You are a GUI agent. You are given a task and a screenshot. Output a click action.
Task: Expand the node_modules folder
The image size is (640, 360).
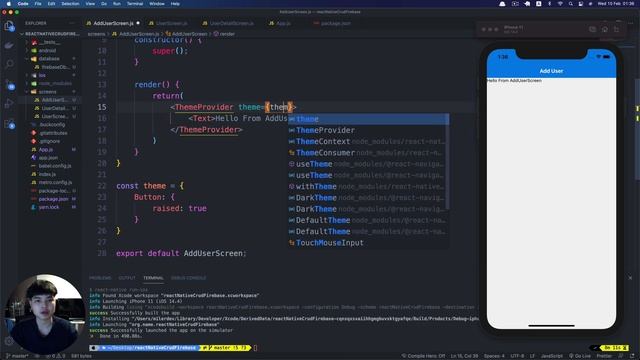(50, 84)
